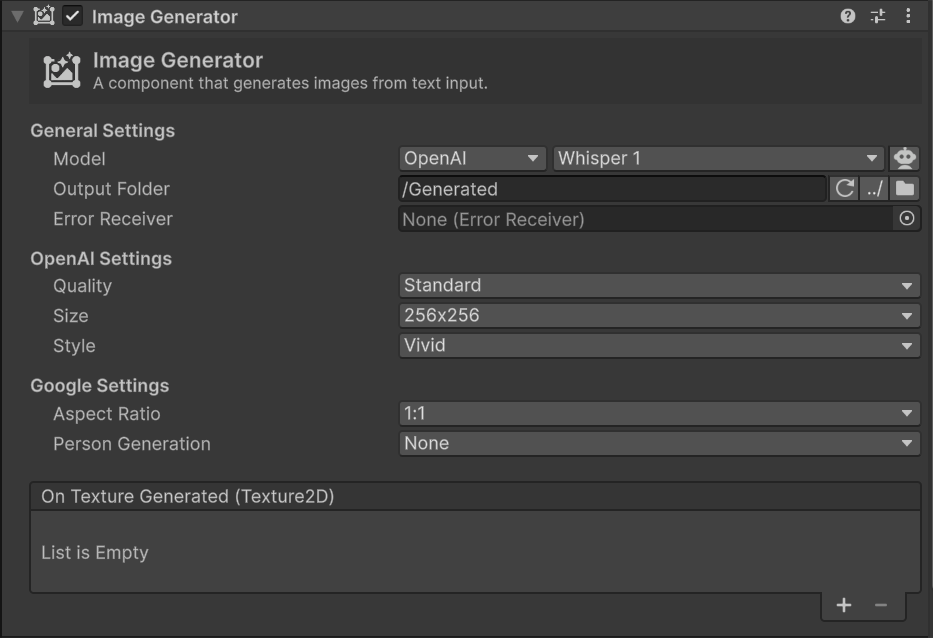This screenshot has width=933, height=638.
Task: Change the Quality dropdown from Standard
Action: pyautogui.click(x=659, y=286)
